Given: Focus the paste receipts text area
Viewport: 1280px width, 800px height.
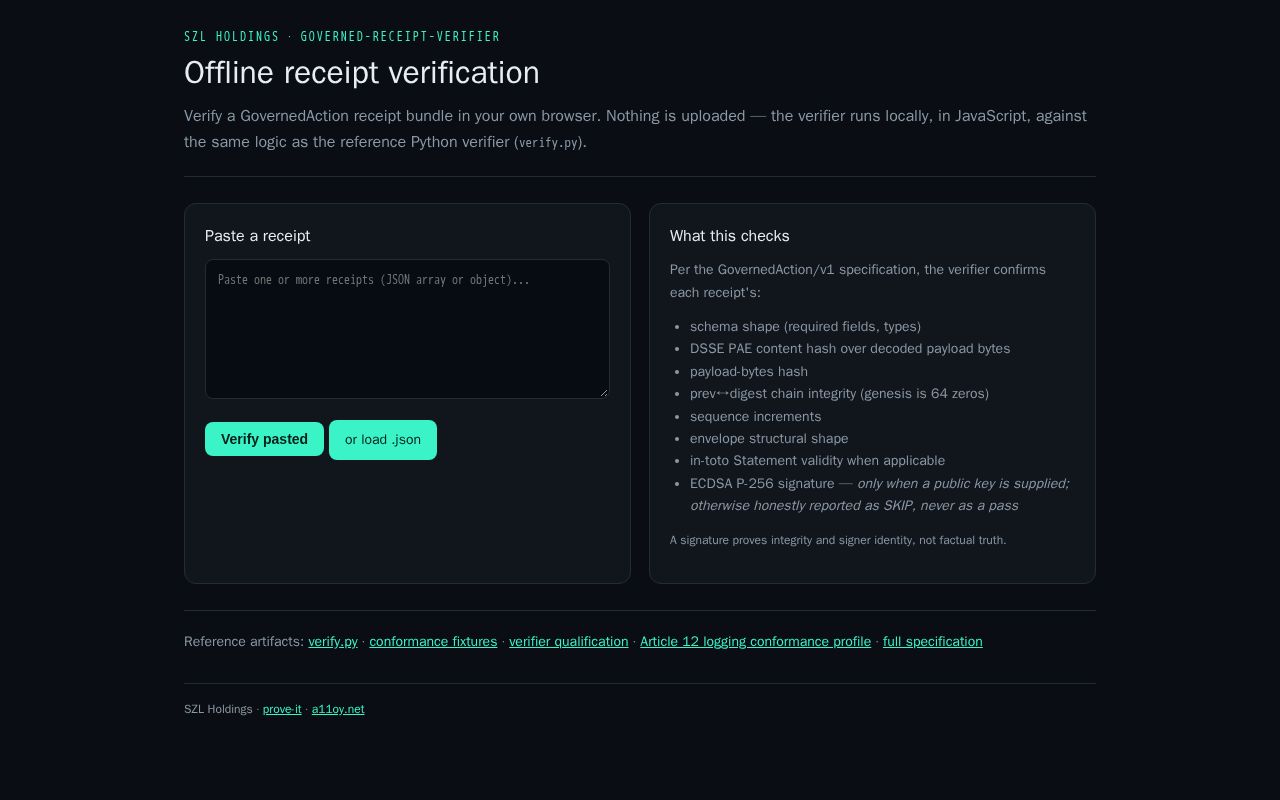Looking at the screenshot, I should pos(407,329).
